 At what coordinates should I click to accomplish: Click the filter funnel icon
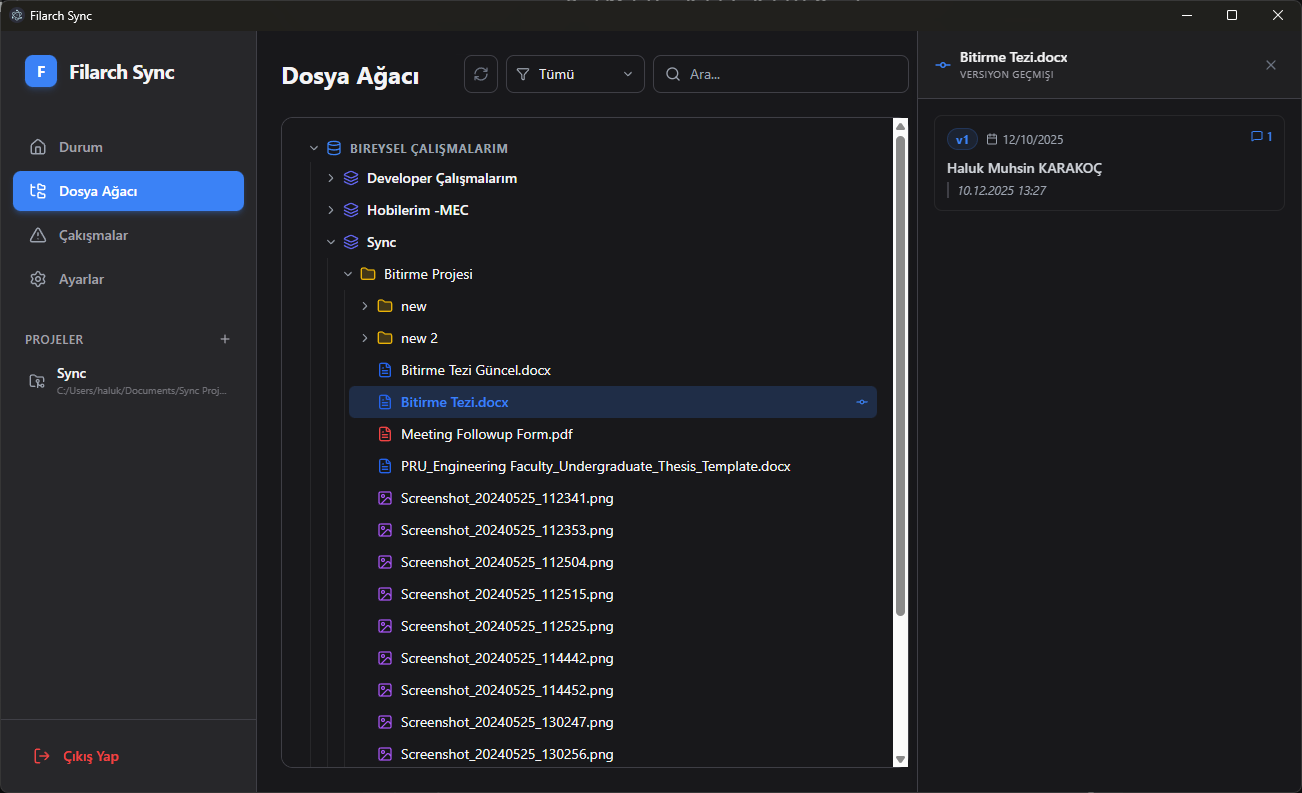(523, 74)
